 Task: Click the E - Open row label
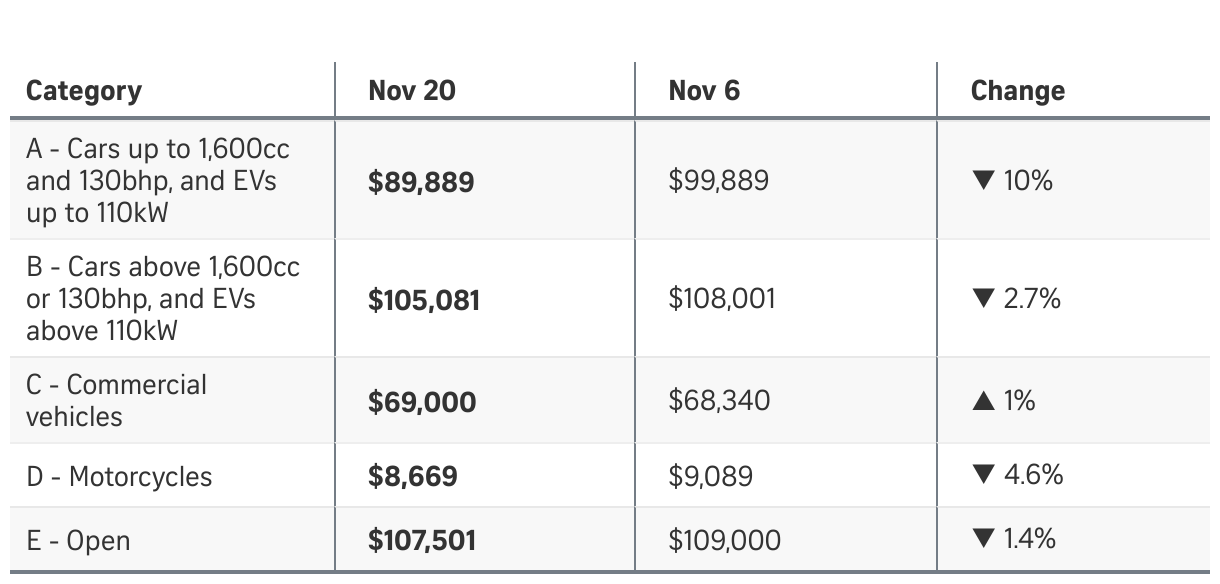click(x=78, y=541)
